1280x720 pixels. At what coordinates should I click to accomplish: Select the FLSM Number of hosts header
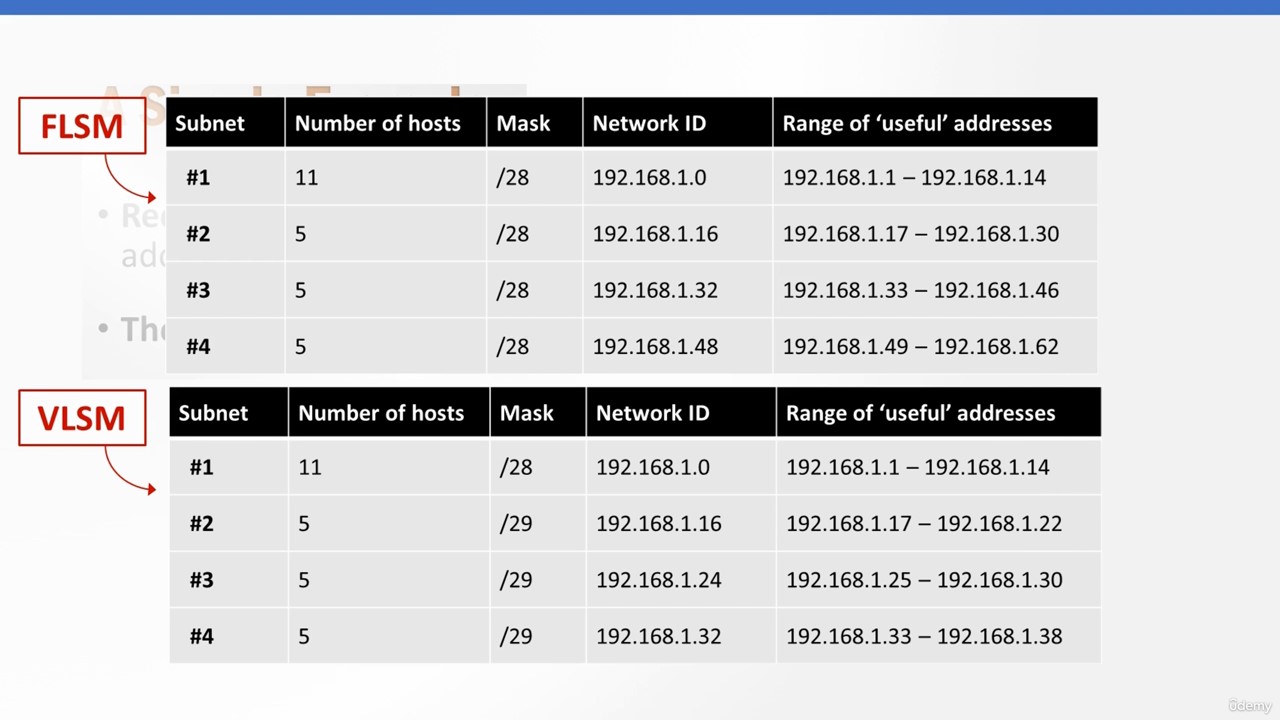click(377, 123)
